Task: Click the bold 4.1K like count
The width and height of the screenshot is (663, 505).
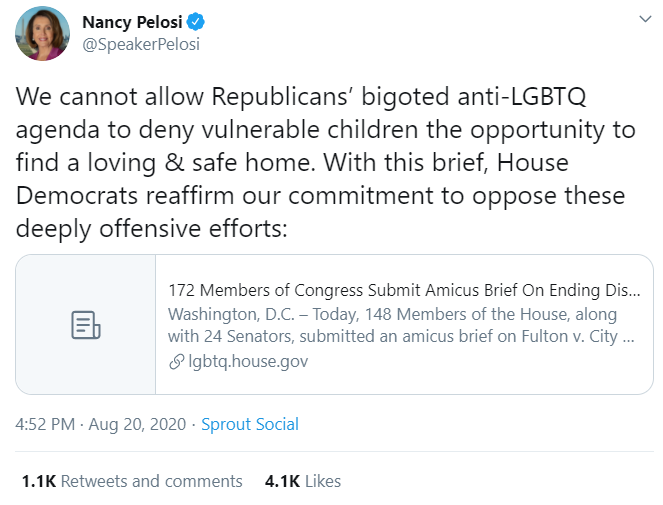Action: pos(282,481)
